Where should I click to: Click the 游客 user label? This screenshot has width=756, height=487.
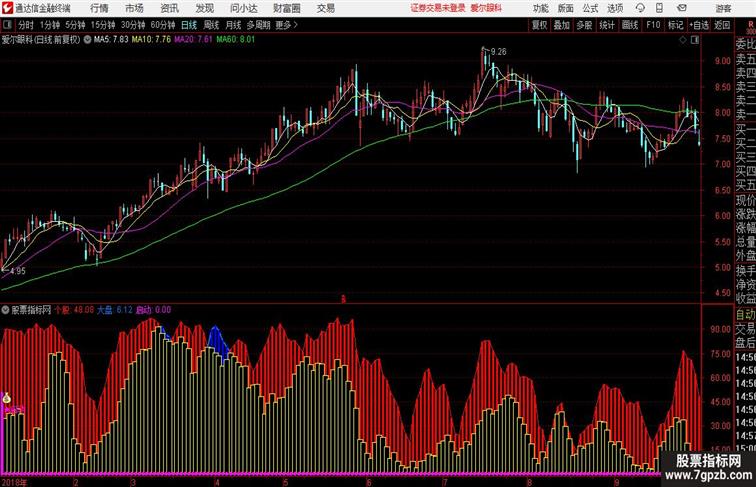click(x=723, y=8)
